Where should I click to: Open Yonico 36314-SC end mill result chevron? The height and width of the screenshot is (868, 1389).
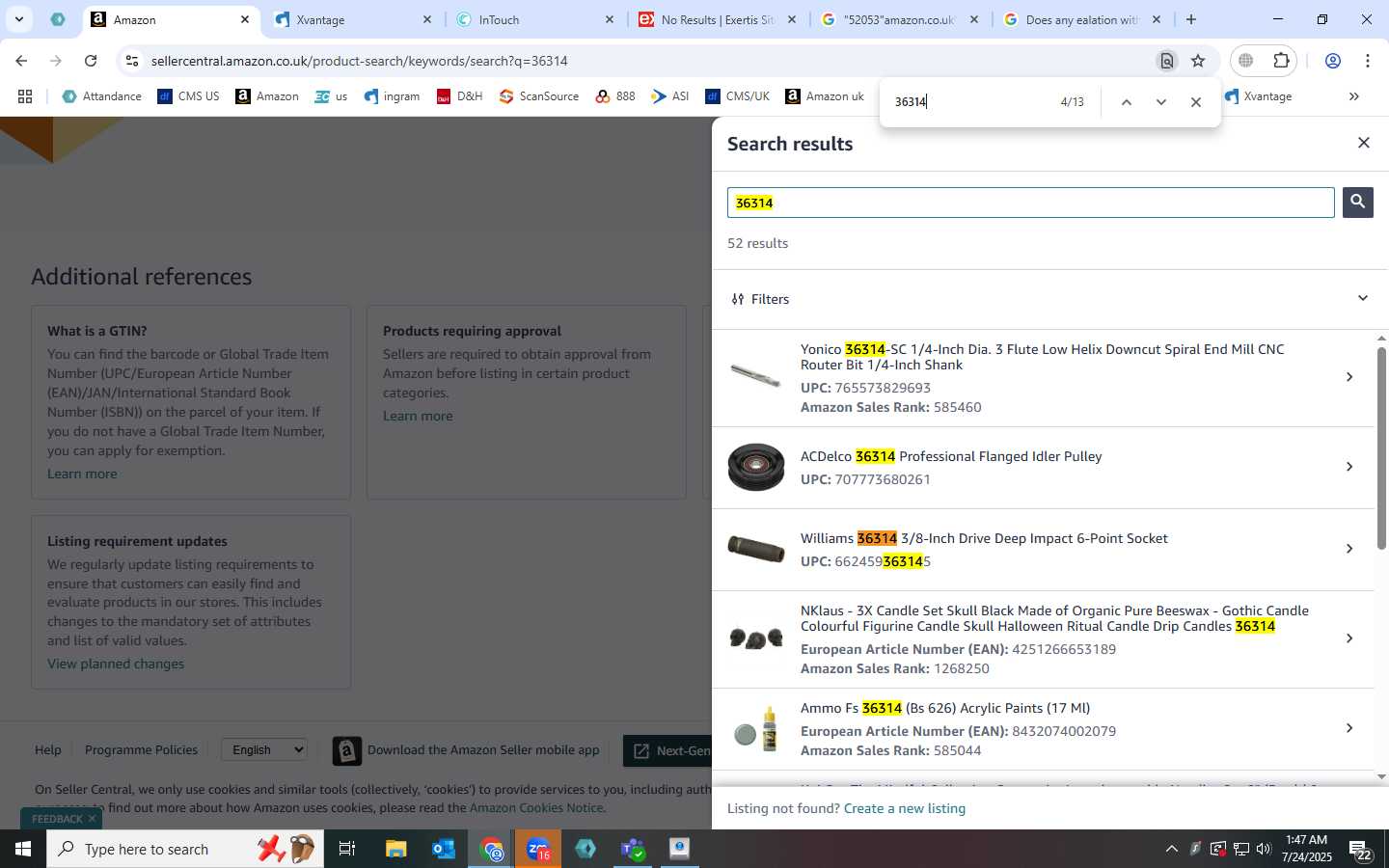click(x=1348, y=377)
